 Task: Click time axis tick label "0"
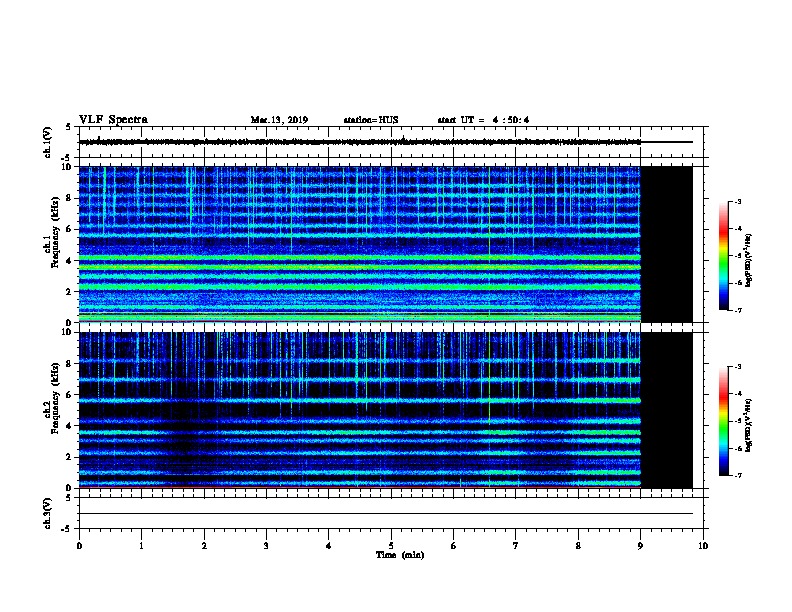click(x=79, y=546)
